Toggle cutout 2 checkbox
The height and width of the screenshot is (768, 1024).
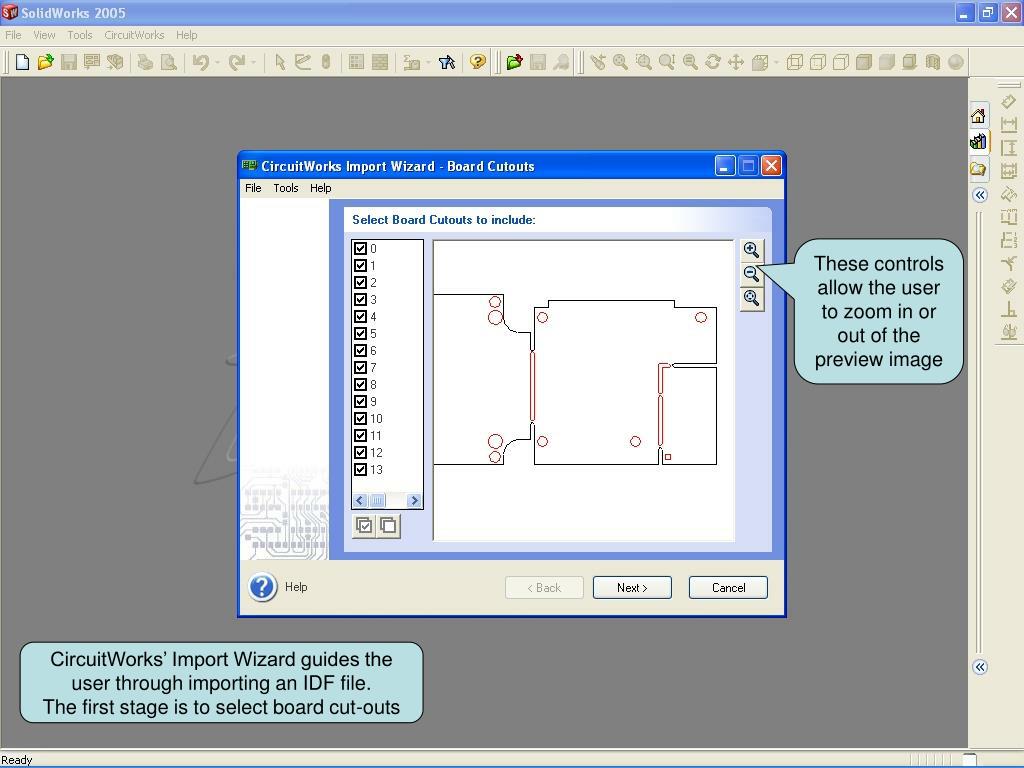click(360, 283)
